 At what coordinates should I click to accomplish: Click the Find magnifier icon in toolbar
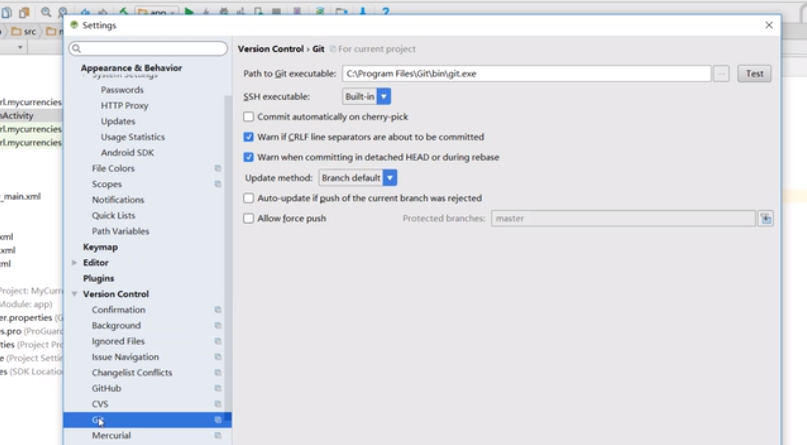[46, 12]
